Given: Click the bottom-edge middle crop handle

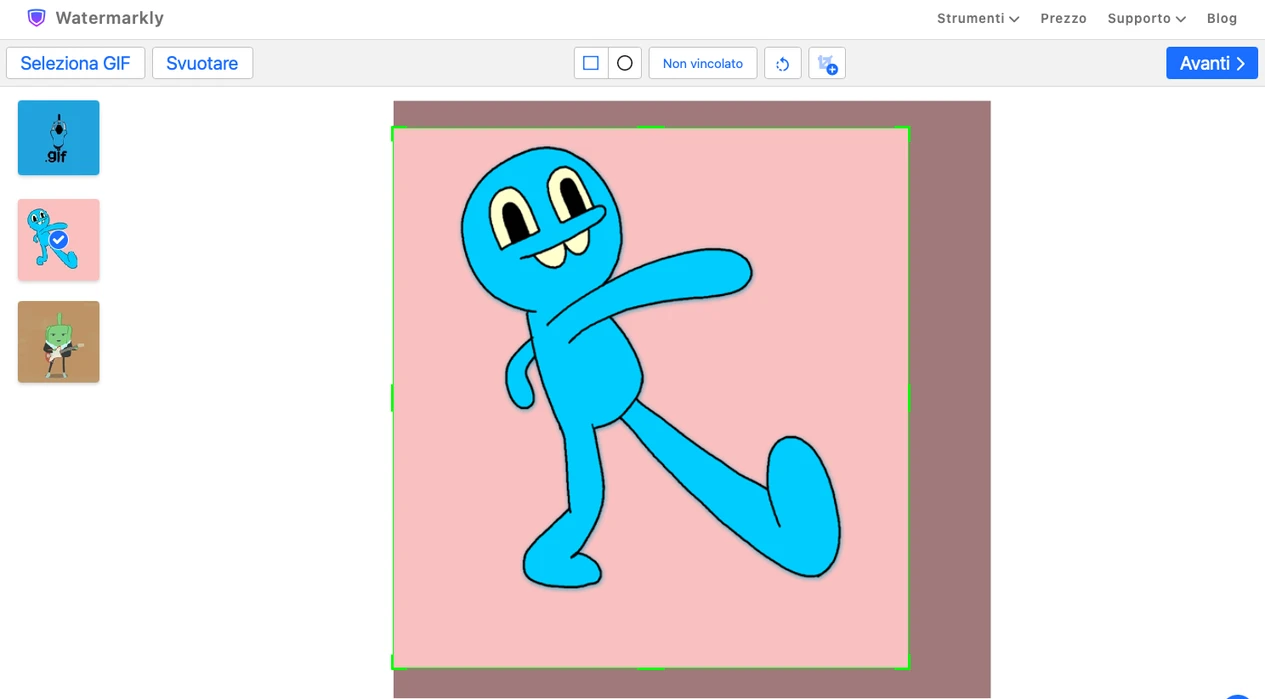Looking at the screenshot, I should [x=651, y=667].
